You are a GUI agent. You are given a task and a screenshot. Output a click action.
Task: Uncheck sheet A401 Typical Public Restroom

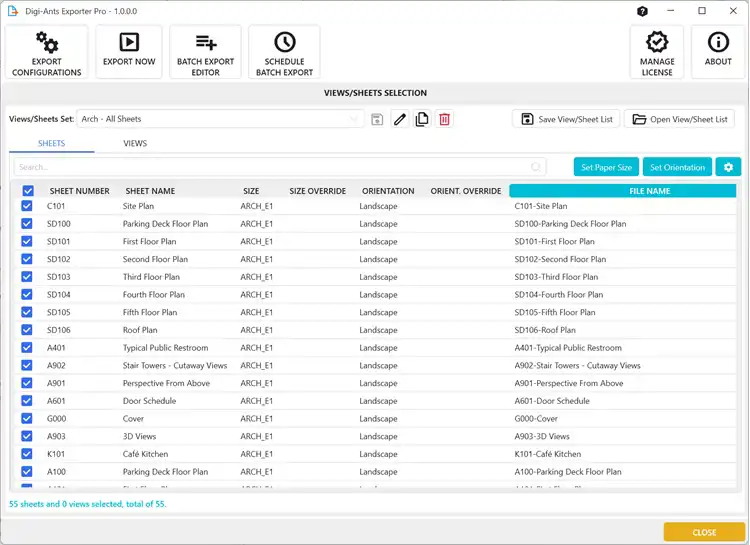27,348
